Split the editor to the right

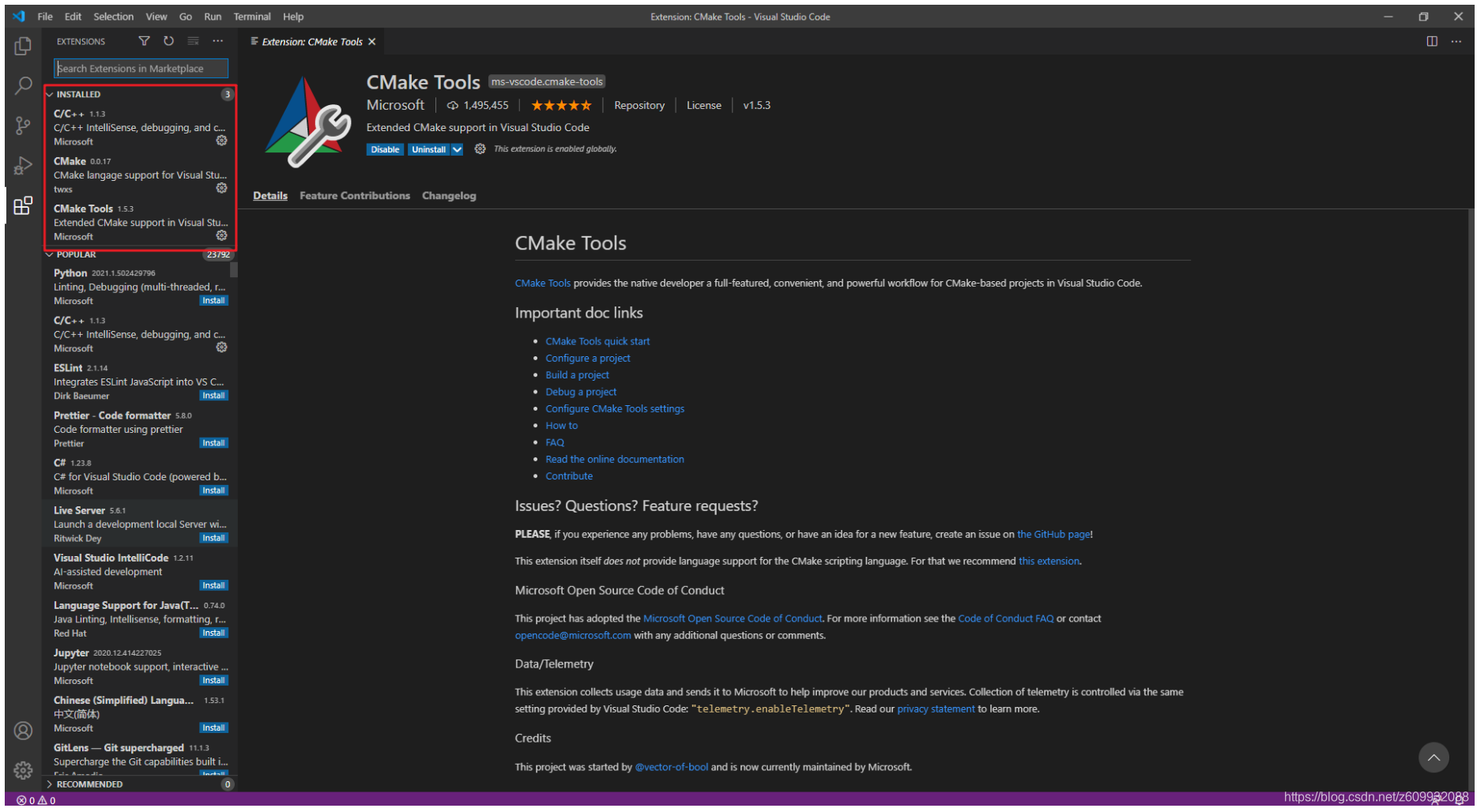coord(1432,41)
